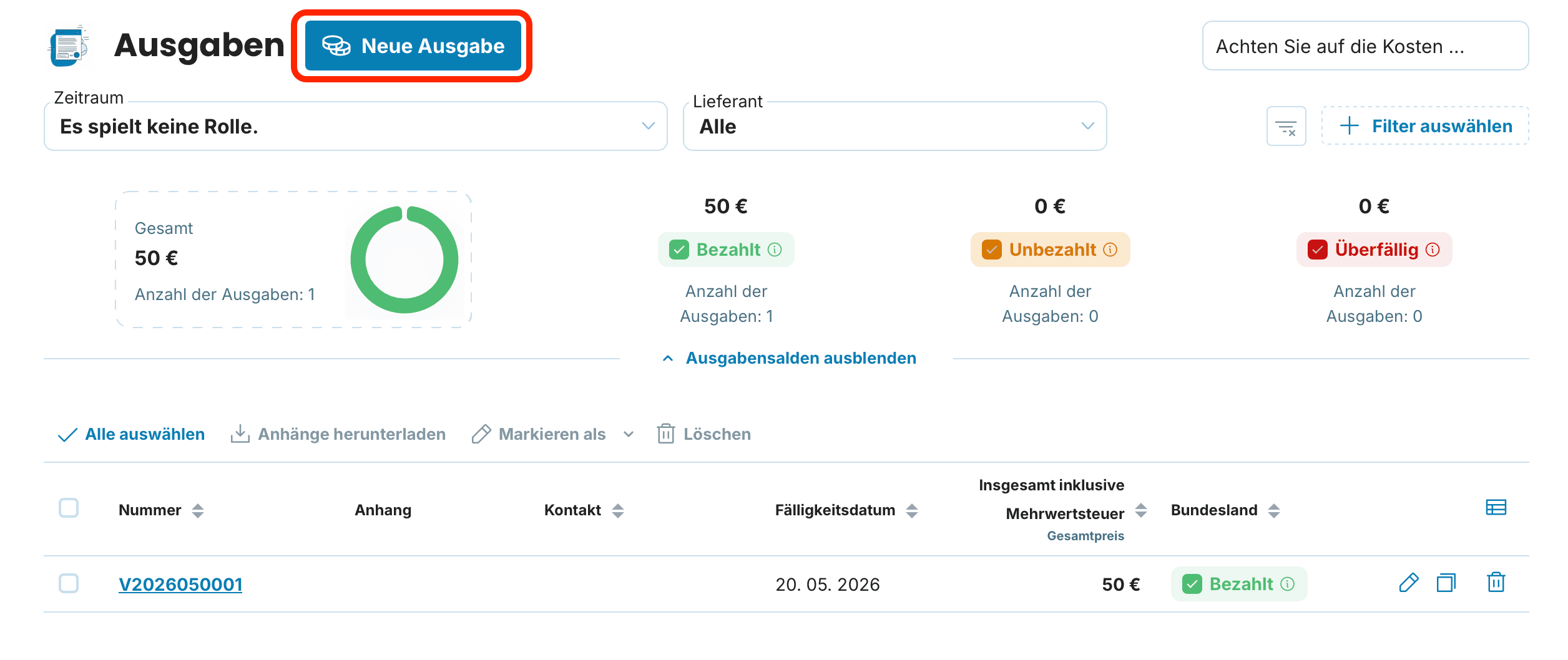Image resolution: width=1568 pixels, height=660 pixels.
Task: Check the checkbox for row V2026050001
Action: 69,583
